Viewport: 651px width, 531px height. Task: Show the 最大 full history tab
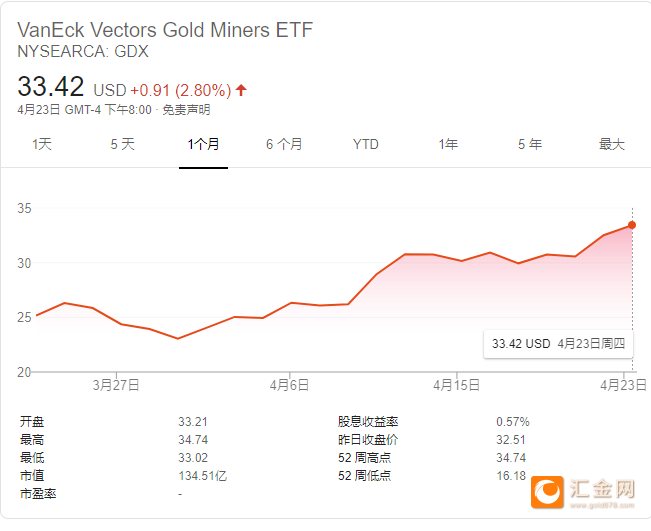click(611, 144)
